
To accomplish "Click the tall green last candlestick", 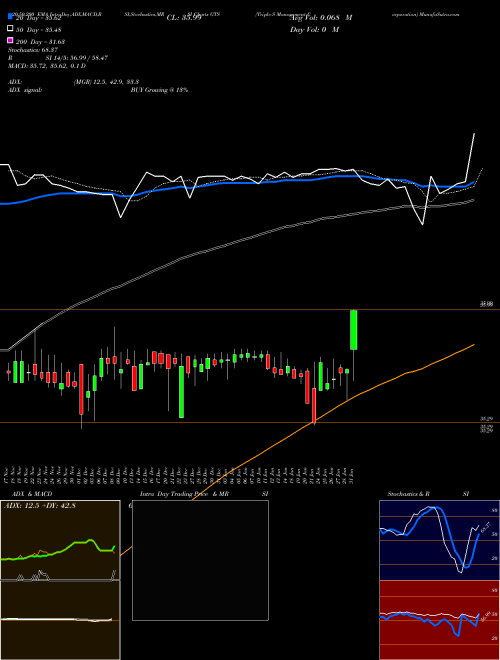I will point(354,330).
